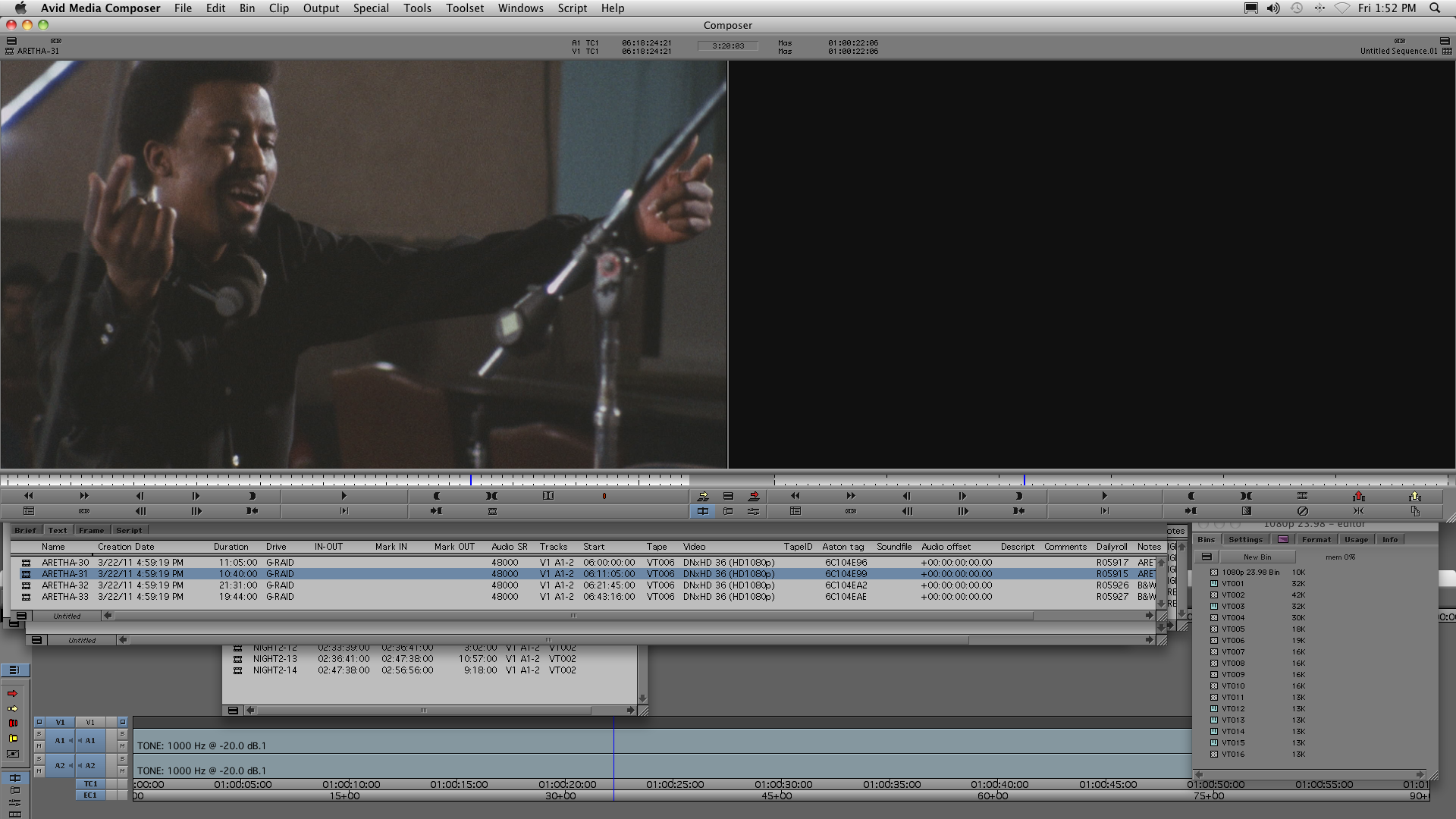
Task: Toggle the TC1 timecode track selector
Action: [x=90, y=784]
